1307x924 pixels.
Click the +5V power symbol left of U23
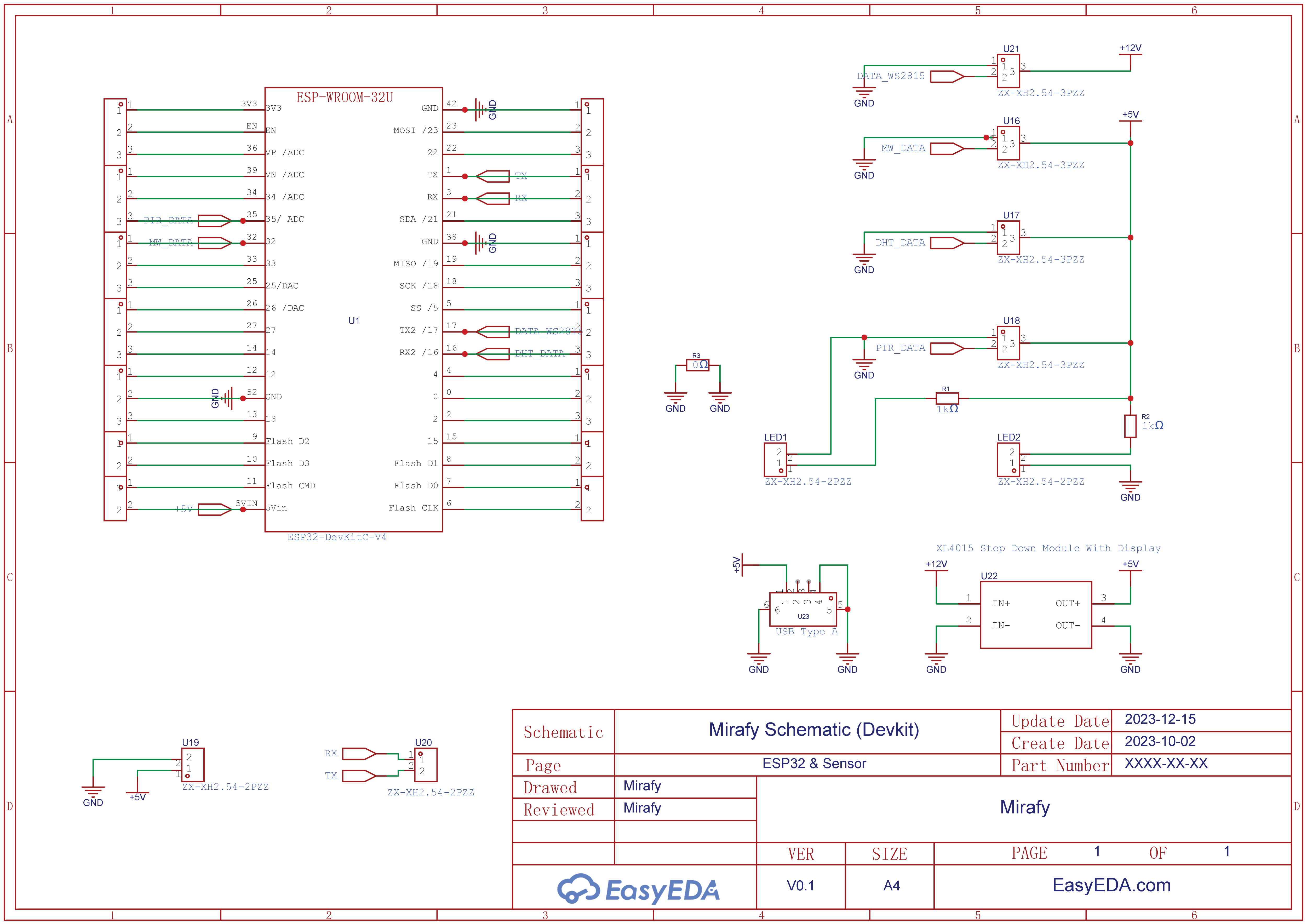(x=742, y=565)
